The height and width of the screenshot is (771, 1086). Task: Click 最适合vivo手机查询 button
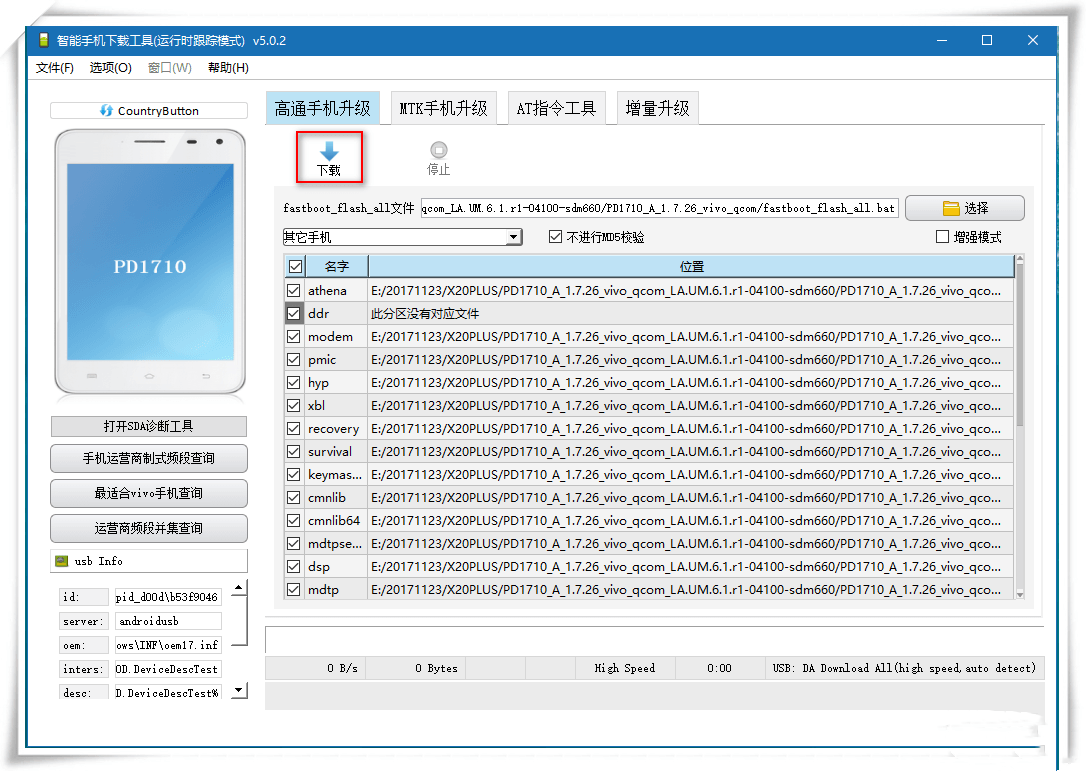[x=148, y=493]
